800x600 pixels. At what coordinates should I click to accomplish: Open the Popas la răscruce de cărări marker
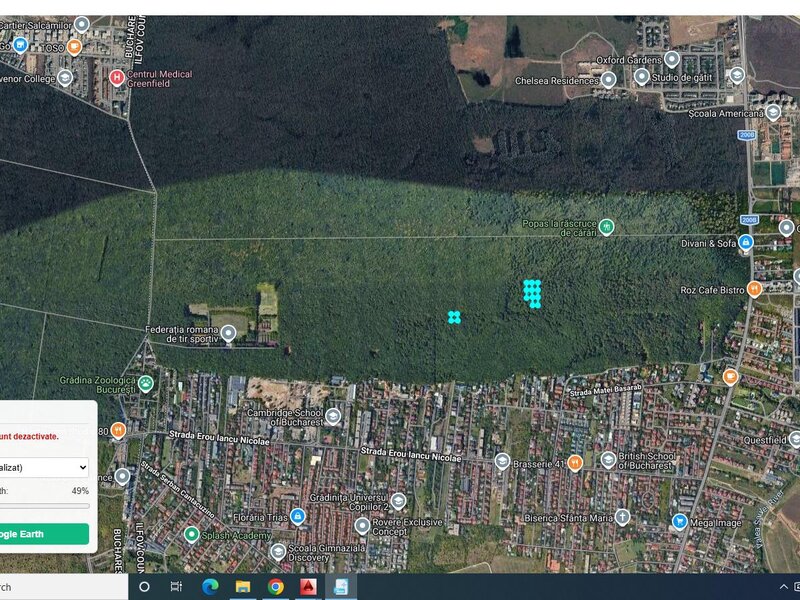point(606,227)
